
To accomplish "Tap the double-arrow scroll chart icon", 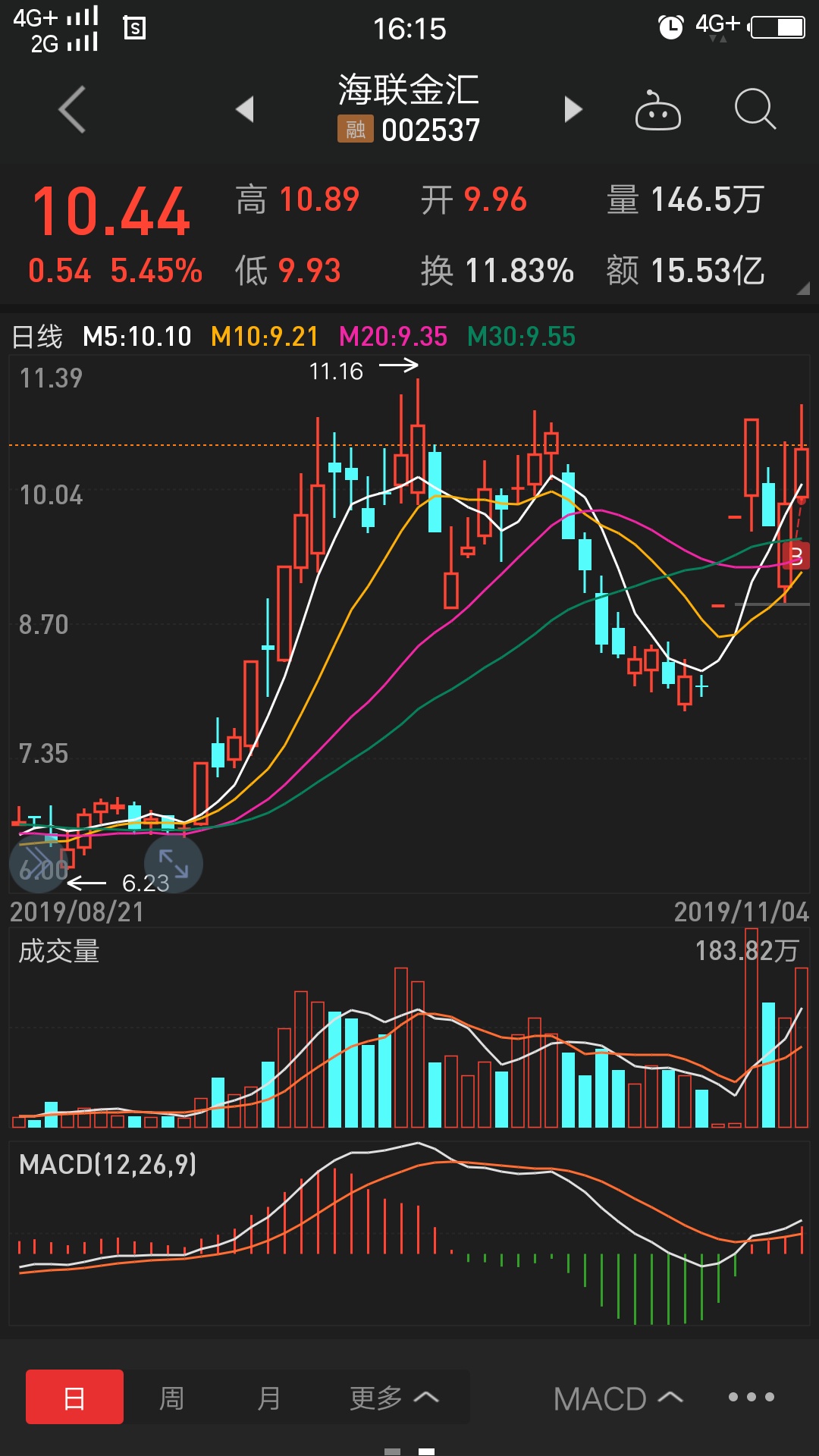I will [x=38, y=864].
